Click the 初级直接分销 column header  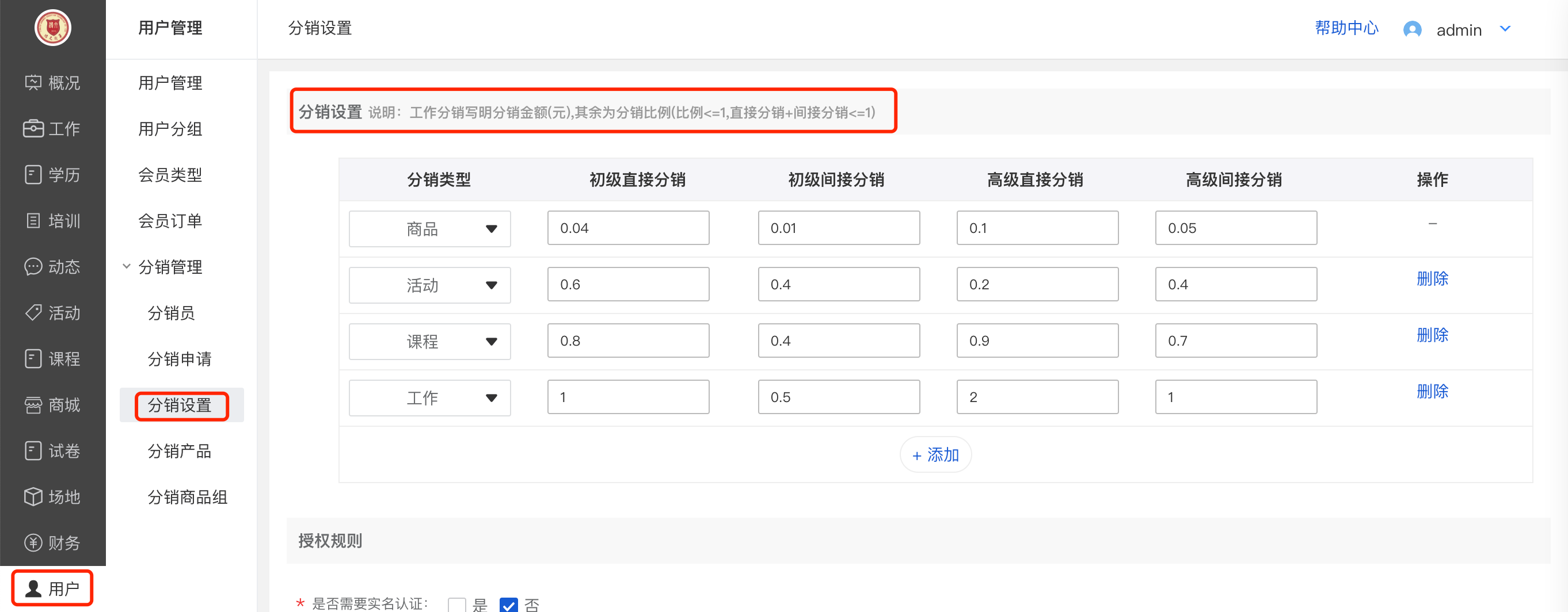click(637, 179)
